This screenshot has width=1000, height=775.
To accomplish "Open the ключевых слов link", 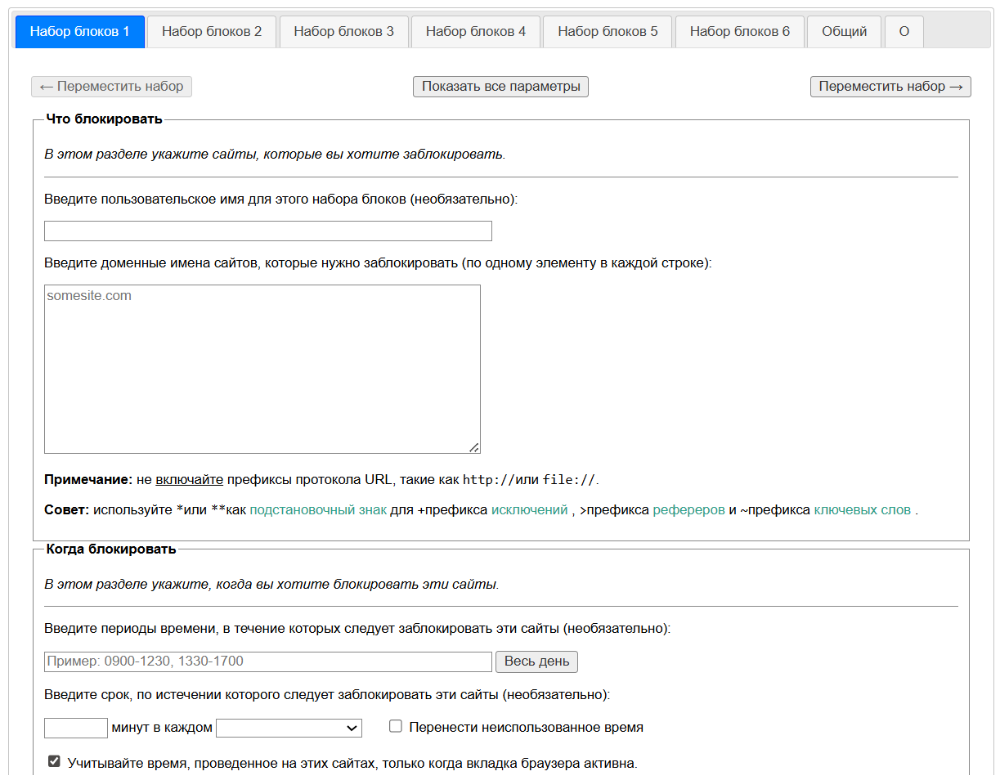I will 862,510.
